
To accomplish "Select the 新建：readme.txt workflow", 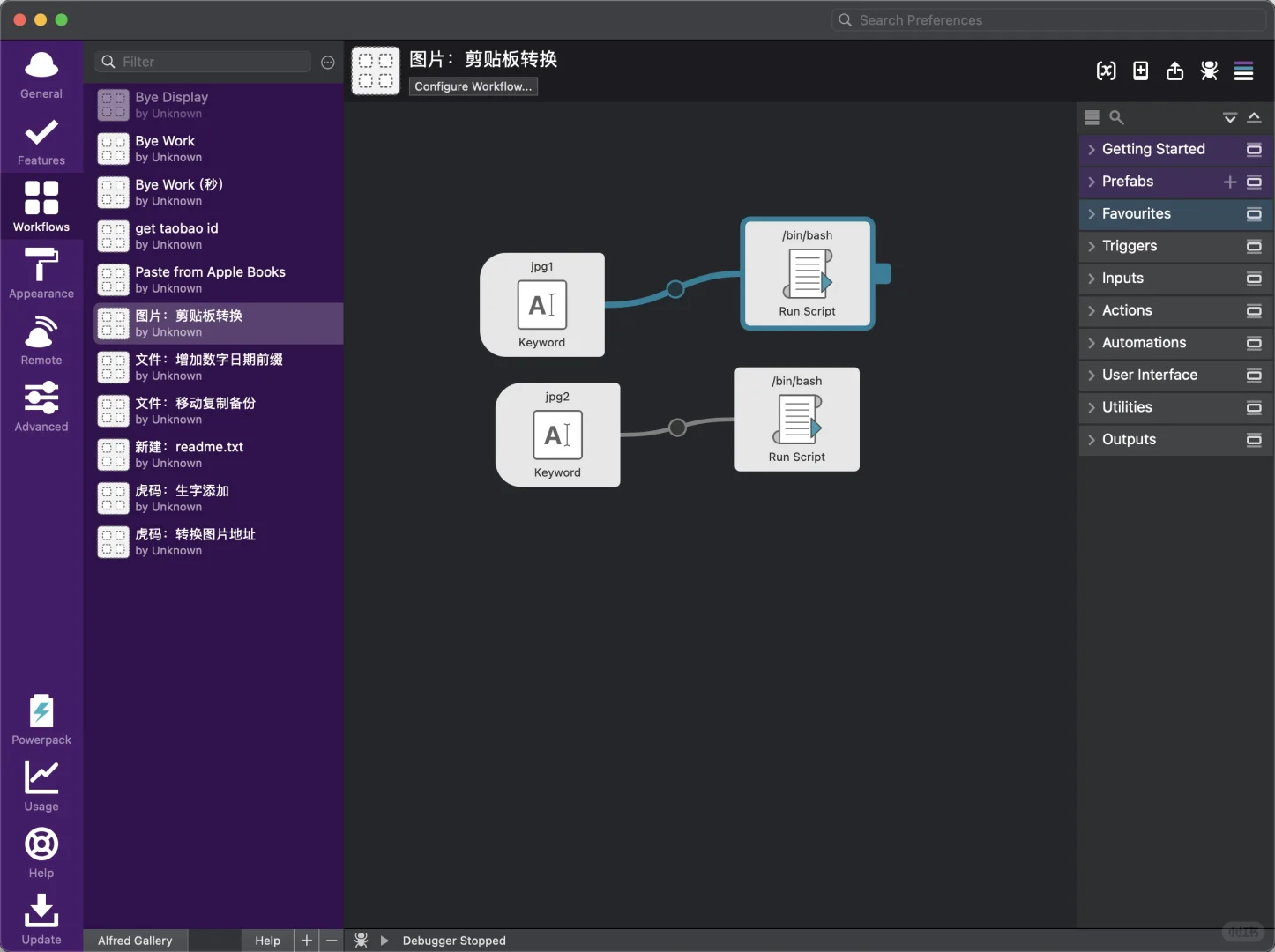I will pos(219,455).
